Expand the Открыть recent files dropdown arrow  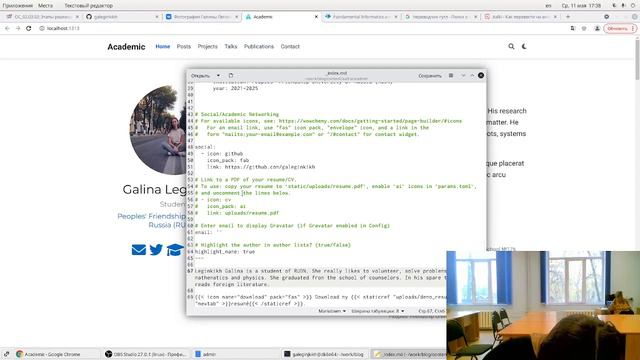(x=218, y=76)
